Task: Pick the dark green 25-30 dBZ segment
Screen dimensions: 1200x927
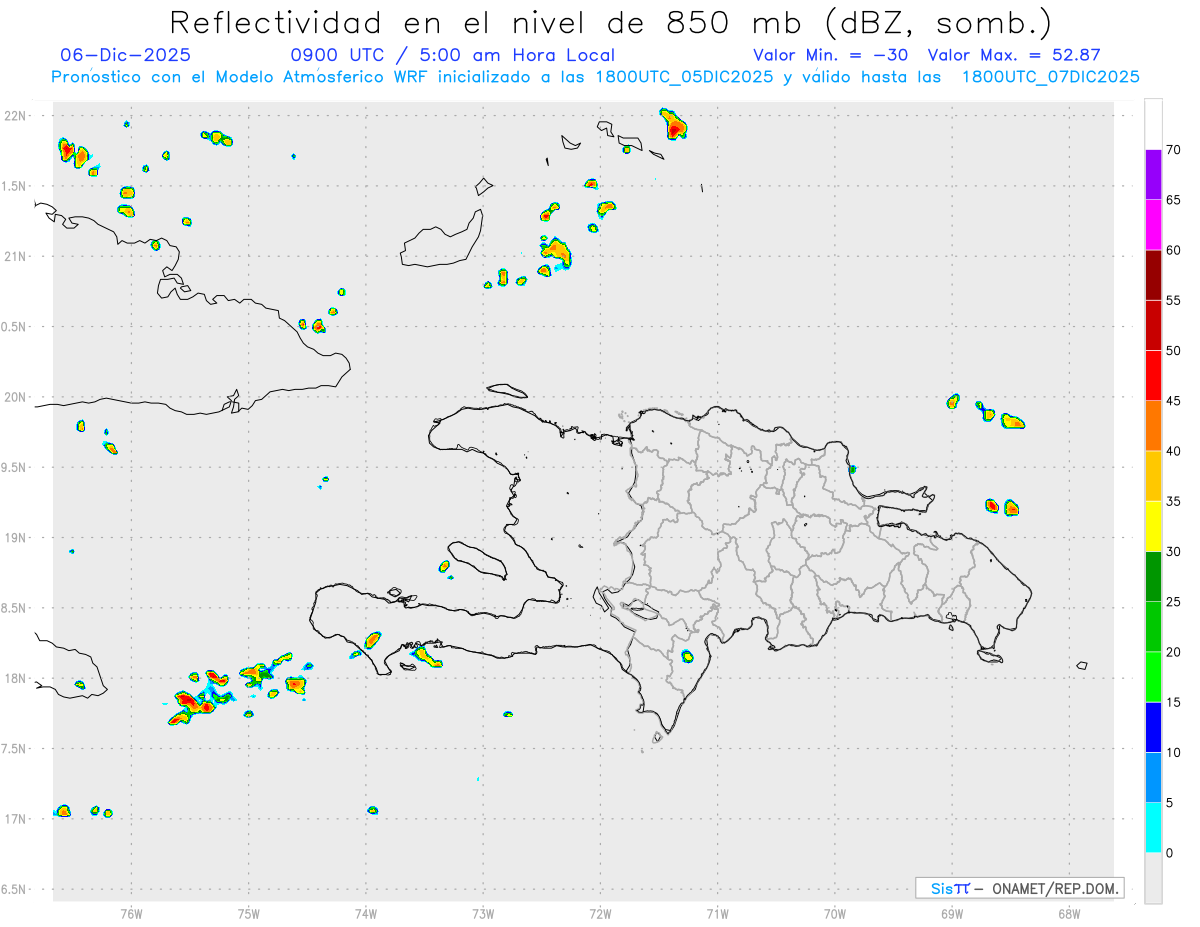Action: [x=1153, y=577]
